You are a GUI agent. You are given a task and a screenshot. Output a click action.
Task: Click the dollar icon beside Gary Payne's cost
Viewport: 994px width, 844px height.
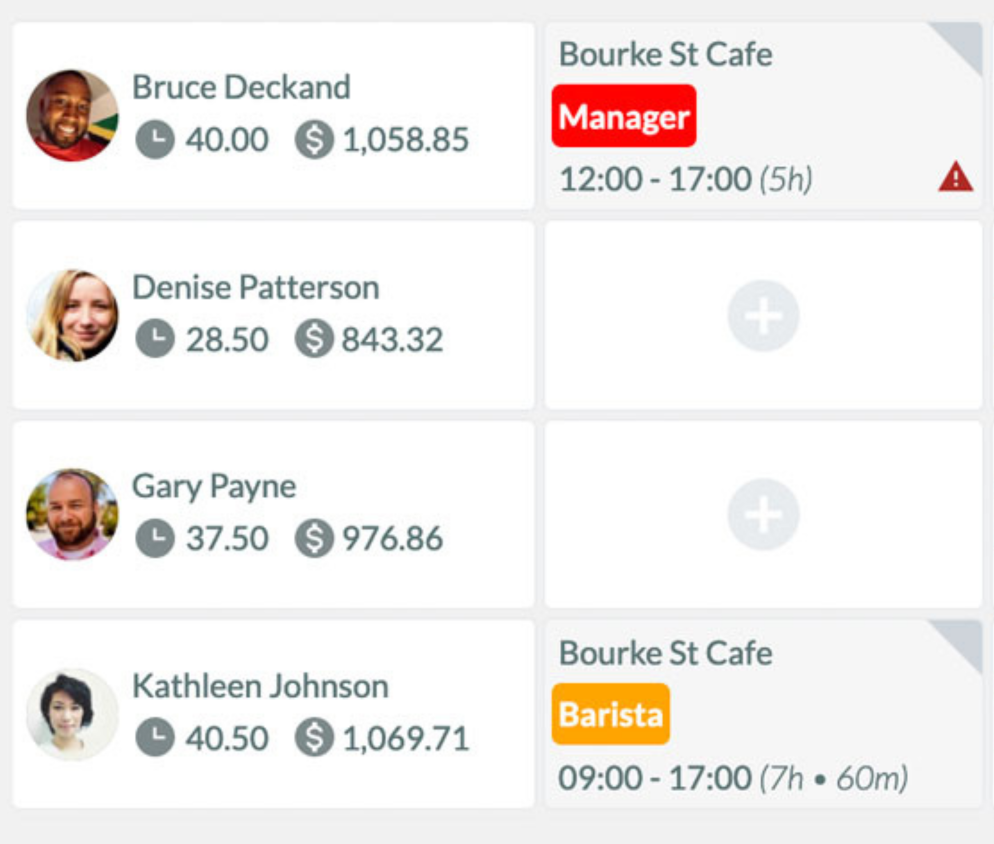click(313, 539)
